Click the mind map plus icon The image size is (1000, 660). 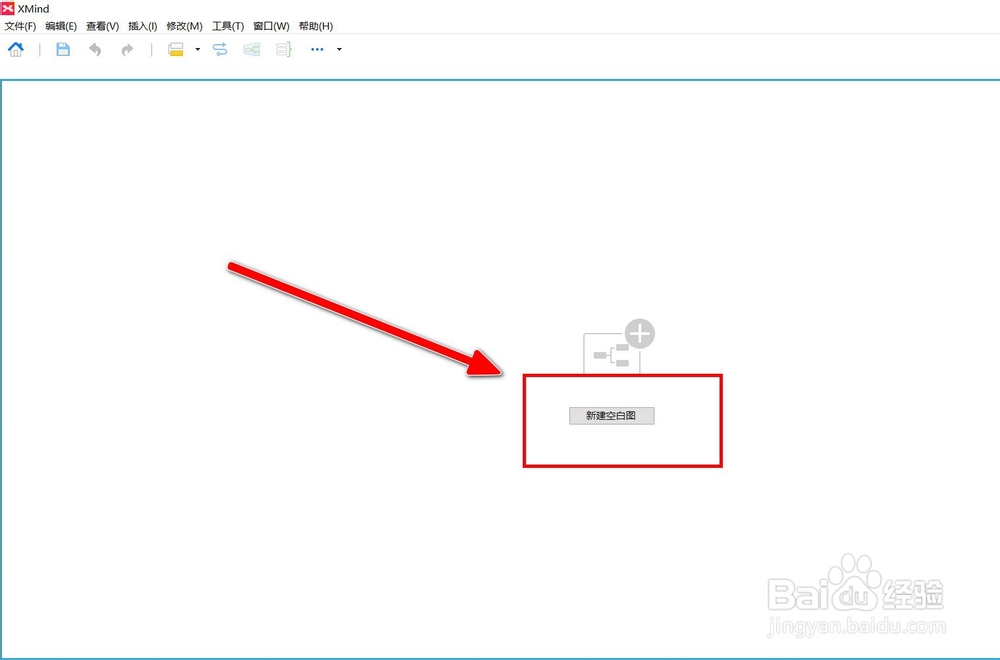[619, 347]
